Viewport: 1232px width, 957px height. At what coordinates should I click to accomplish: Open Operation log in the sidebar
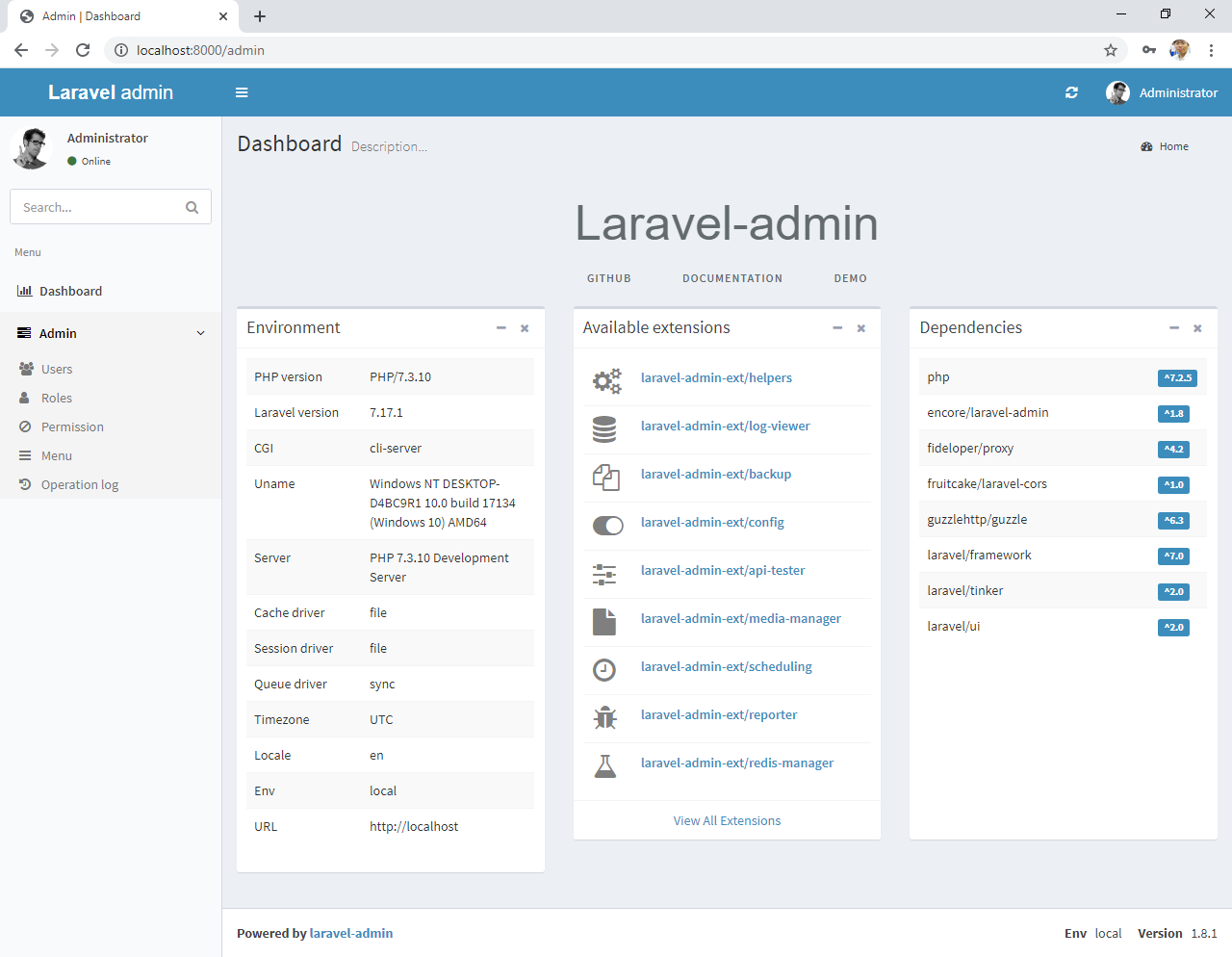tap(80, 485)
